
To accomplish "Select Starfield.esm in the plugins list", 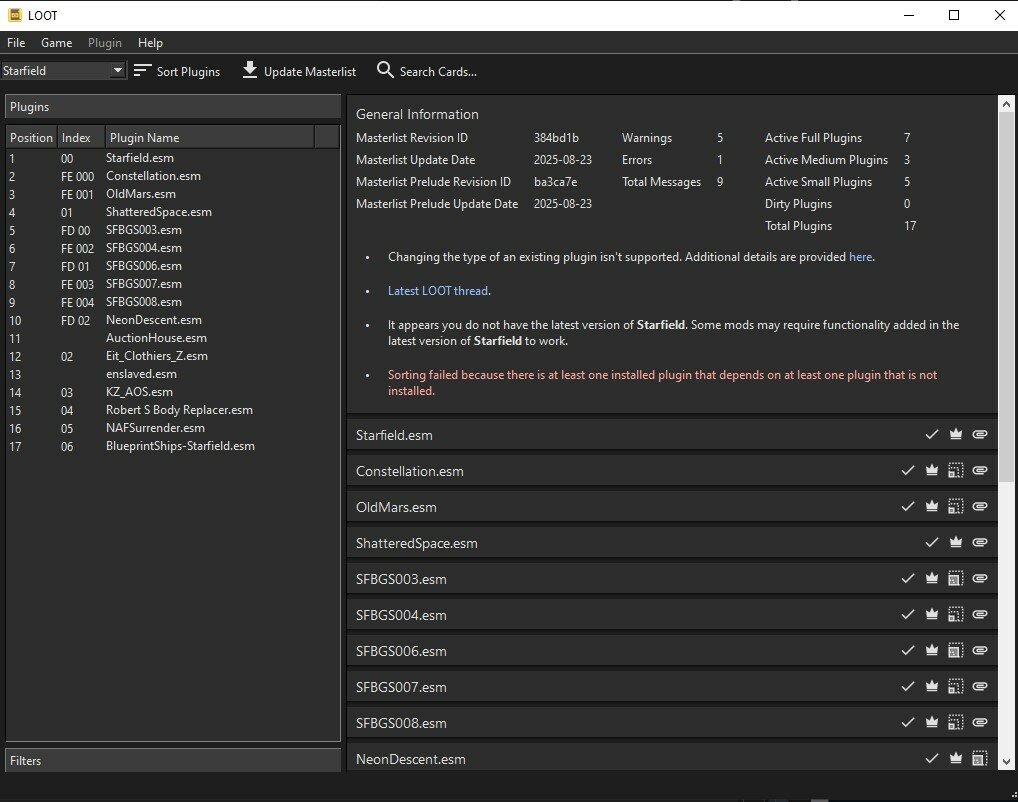I will 173,158.
